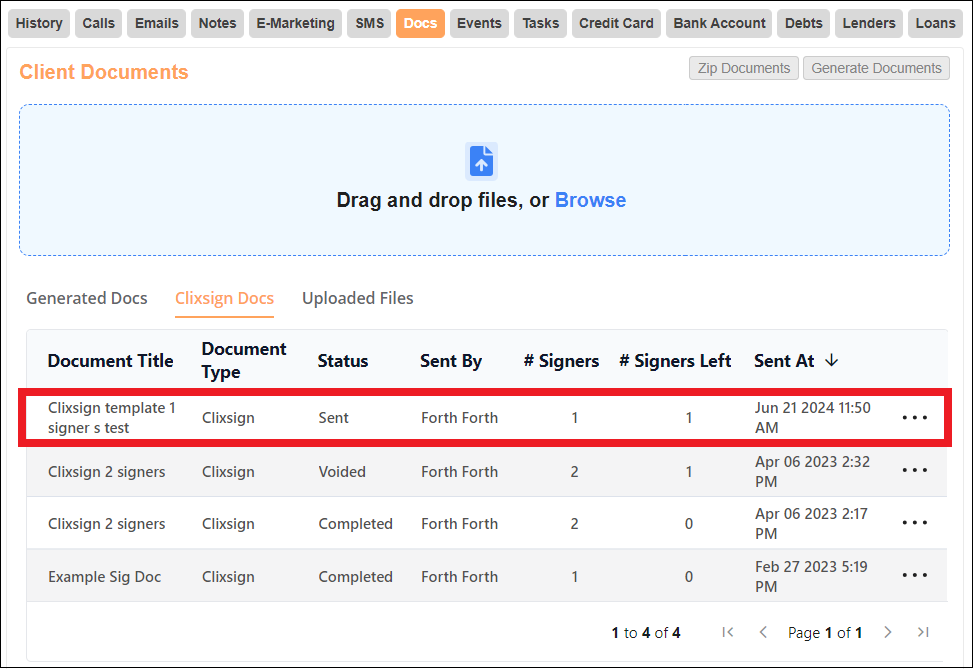Go to last page of documents table
This screenshot has height=669, width=974.
(x=923, y=632)
